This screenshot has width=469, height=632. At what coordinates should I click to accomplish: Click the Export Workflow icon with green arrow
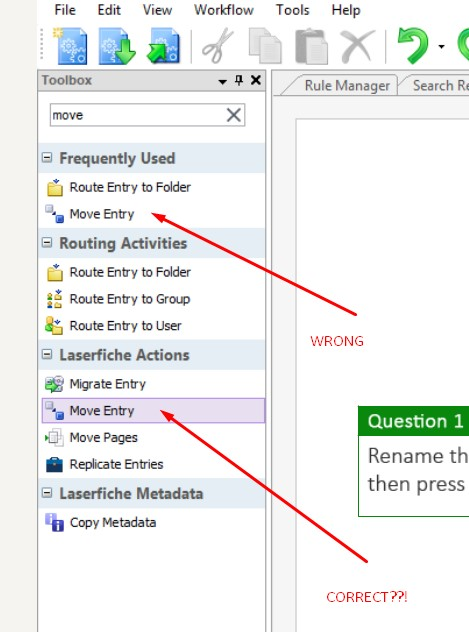(x=163, y=46)
